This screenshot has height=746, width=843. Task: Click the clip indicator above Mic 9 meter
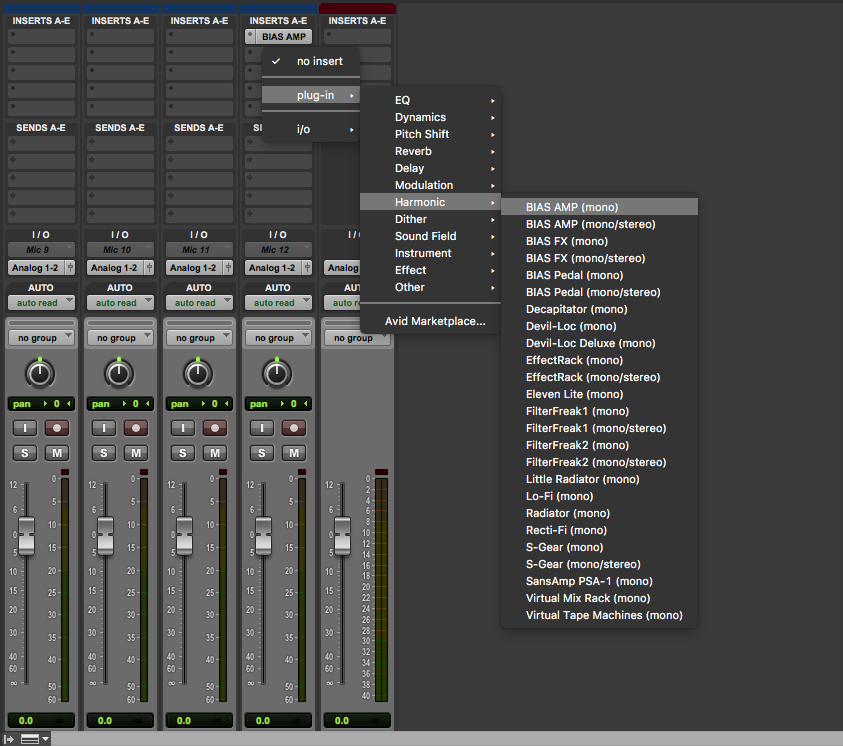pyautogui.click(x=65, y=472)
